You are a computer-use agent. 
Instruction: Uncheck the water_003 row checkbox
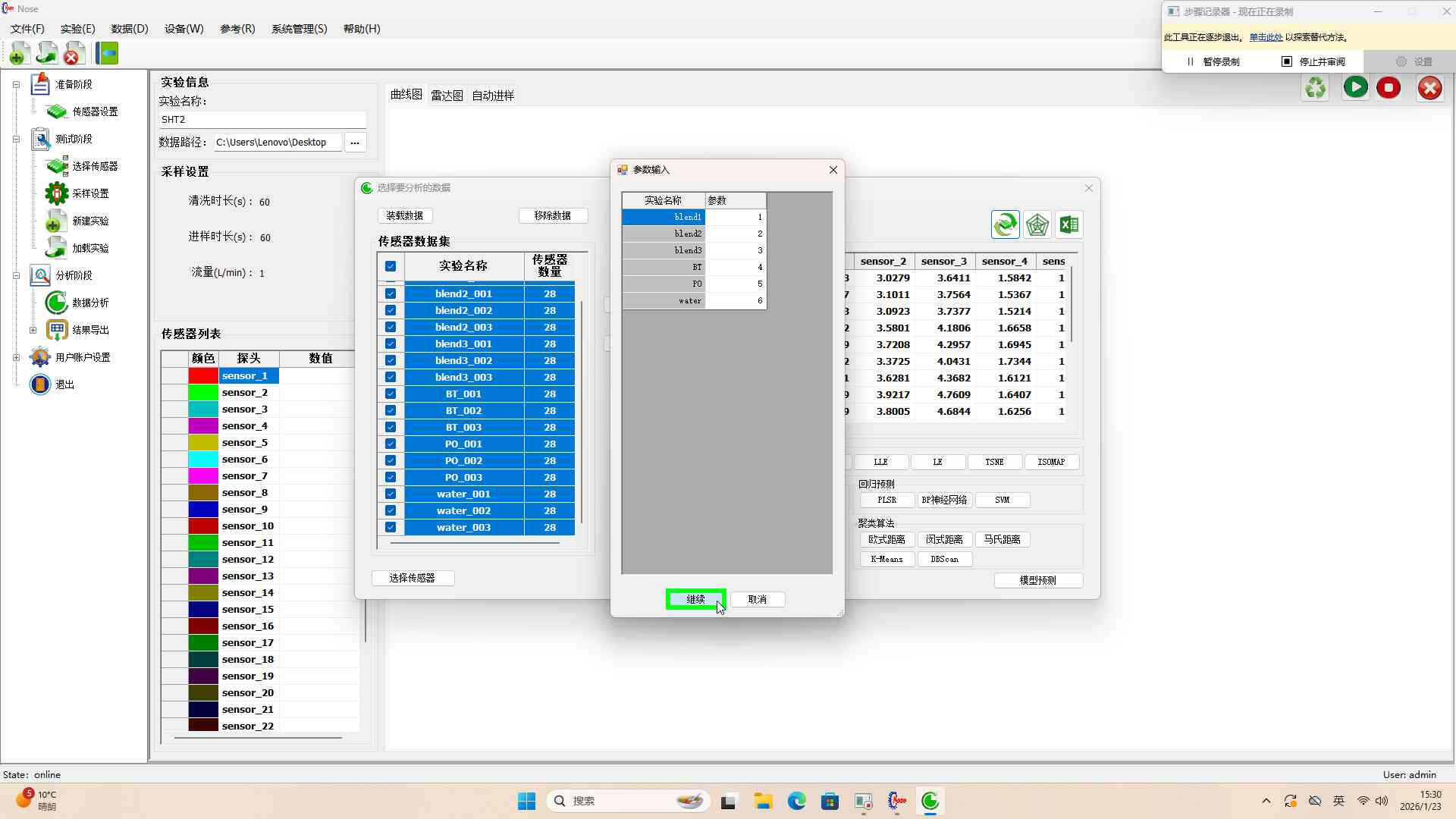[391, 528]
